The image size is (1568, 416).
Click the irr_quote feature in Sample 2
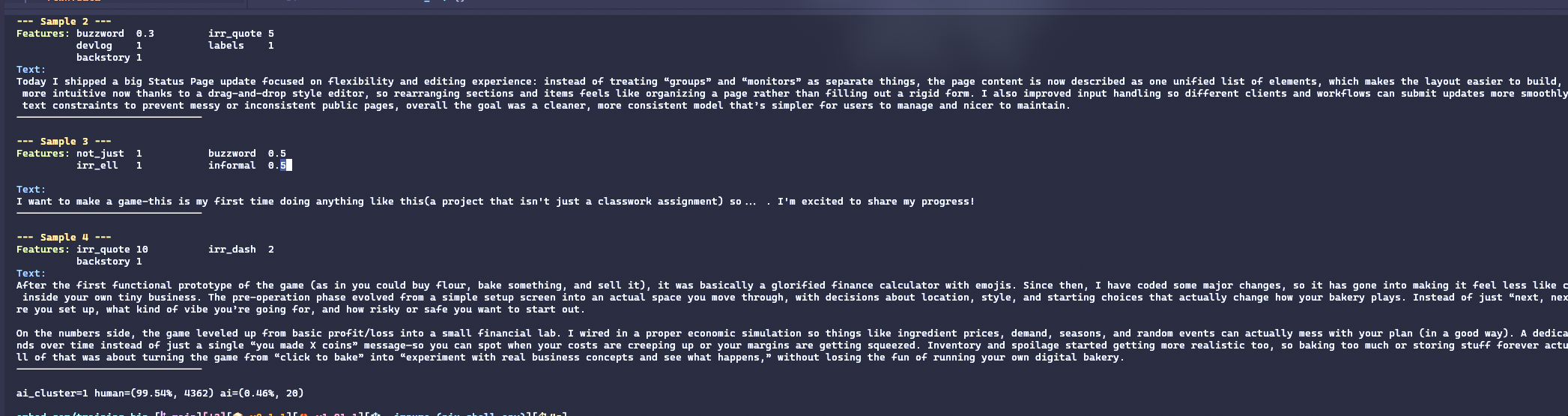tap(234, 34)
